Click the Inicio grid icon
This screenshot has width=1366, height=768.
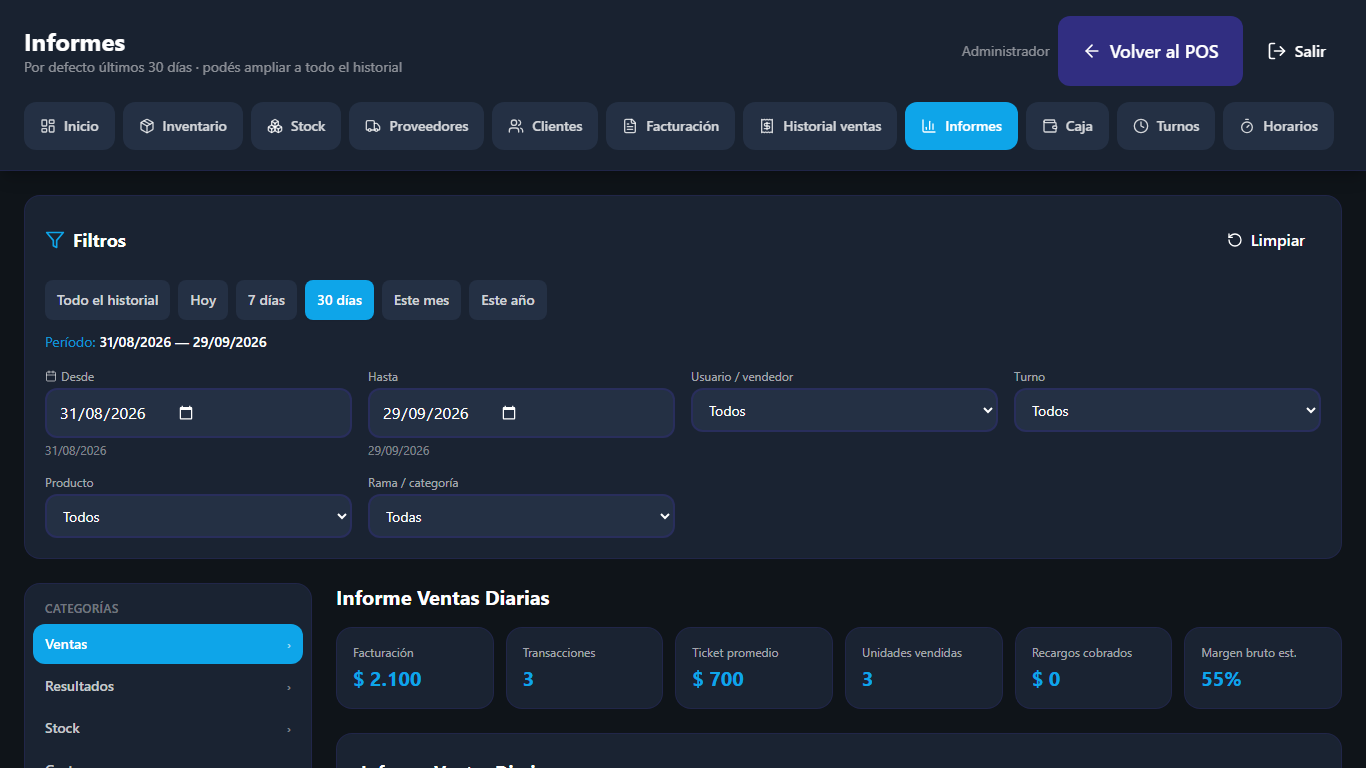(47, 126)
